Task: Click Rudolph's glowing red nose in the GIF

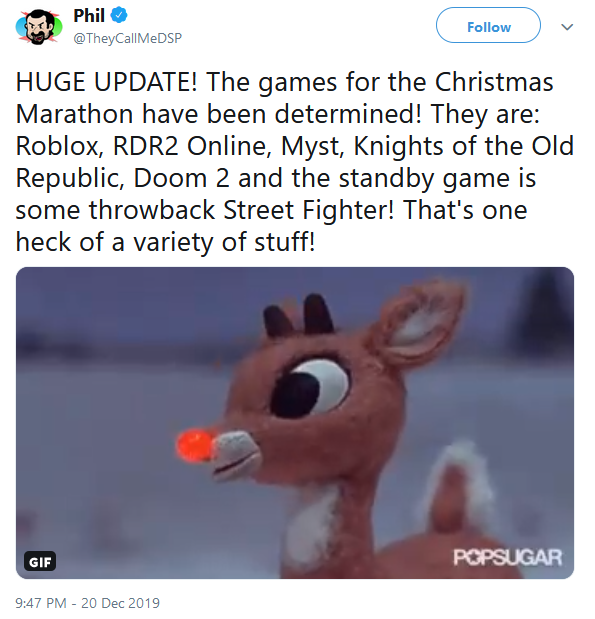Action: [x=196, y=445]
